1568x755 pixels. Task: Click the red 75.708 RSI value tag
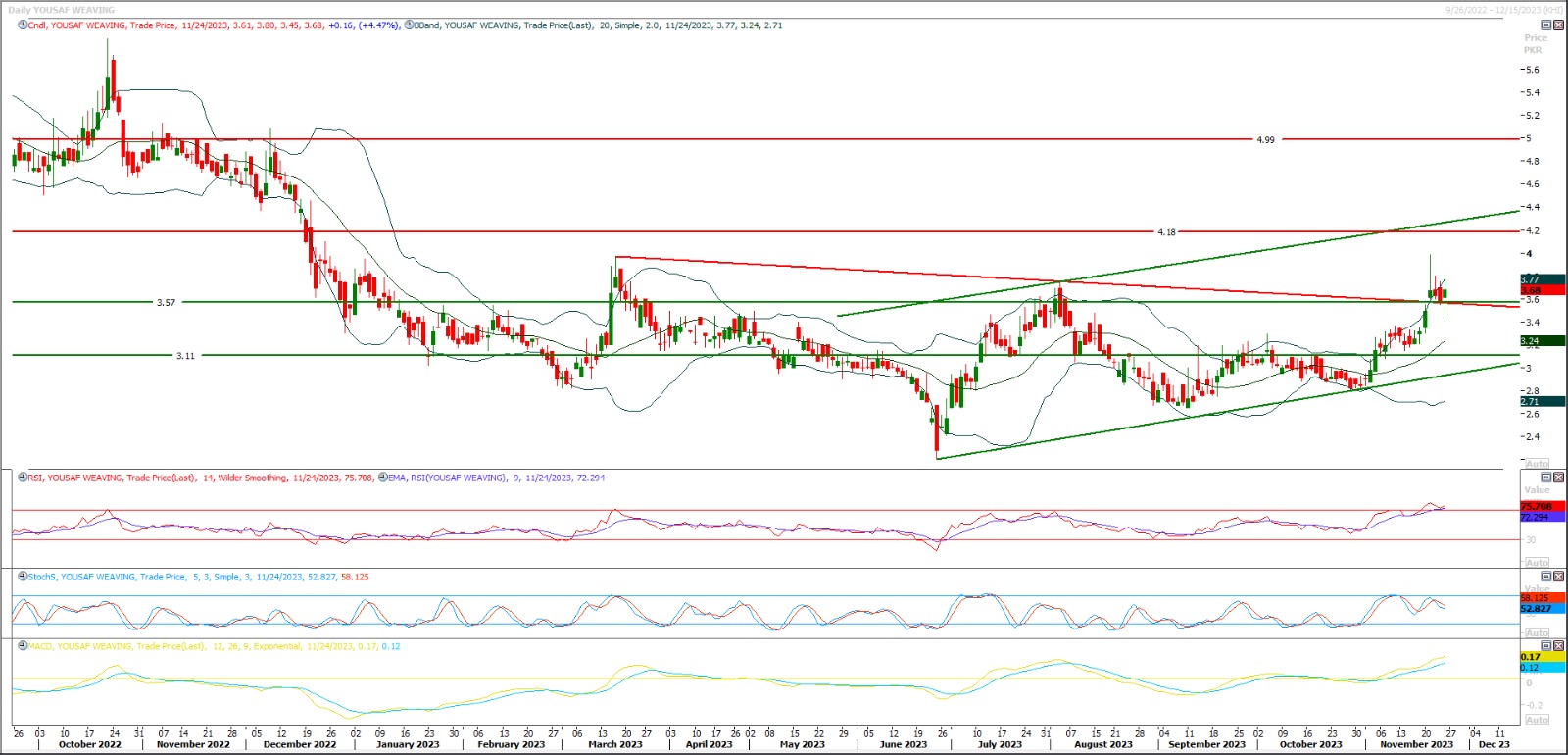pyautogui.click(x=1536, y=506)
